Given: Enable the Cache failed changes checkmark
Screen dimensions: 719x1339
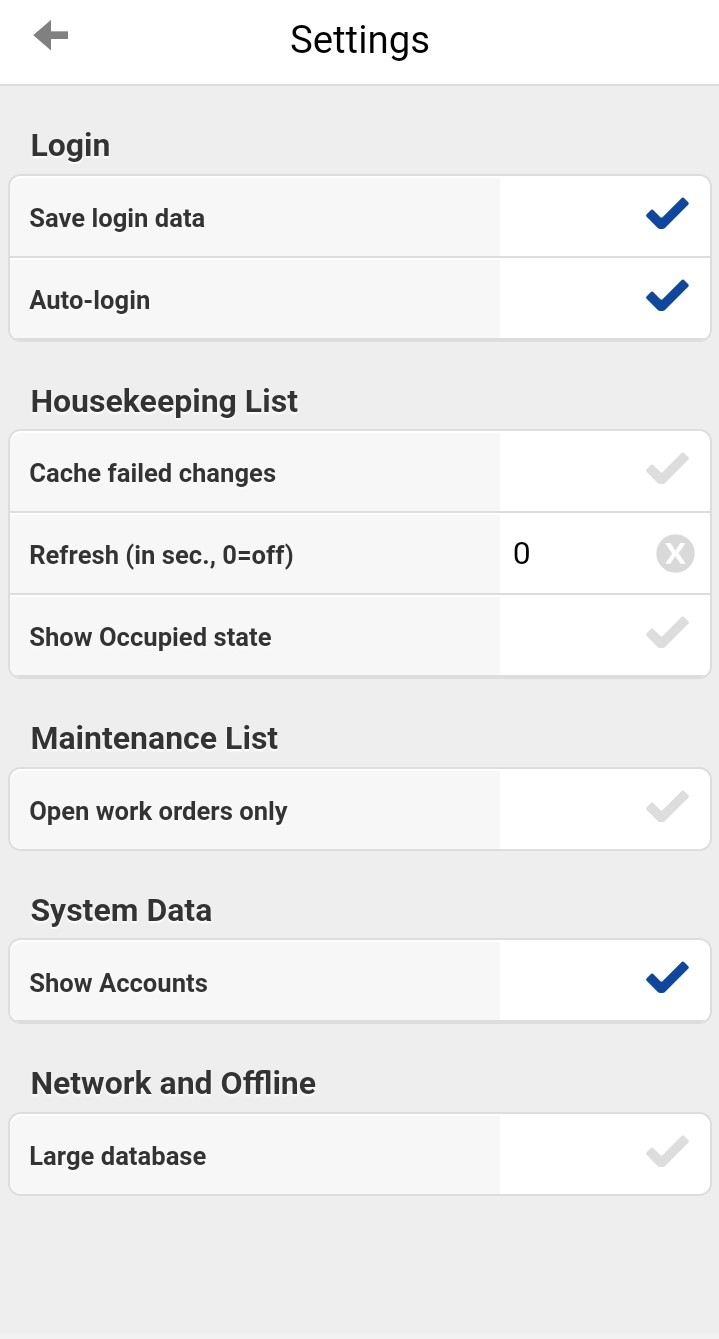Looking at the screenshot, I should click(667, 470).
